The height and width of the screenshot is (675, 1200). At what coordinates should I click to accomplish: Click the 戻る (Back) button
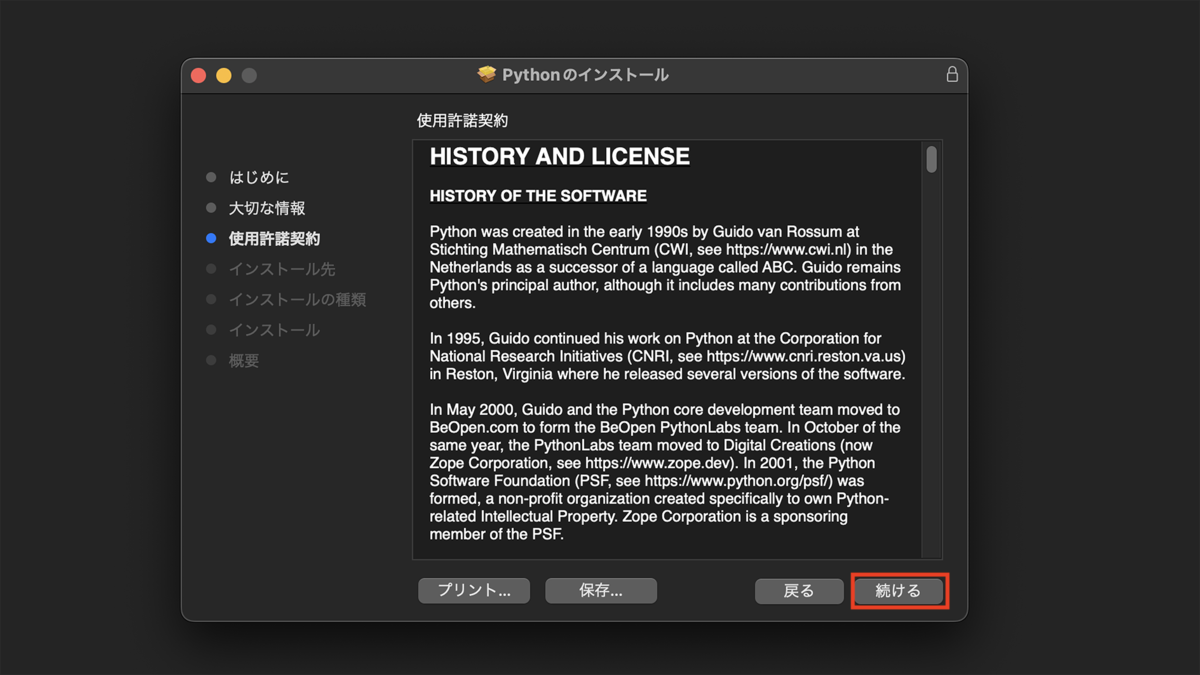[799, 591]
